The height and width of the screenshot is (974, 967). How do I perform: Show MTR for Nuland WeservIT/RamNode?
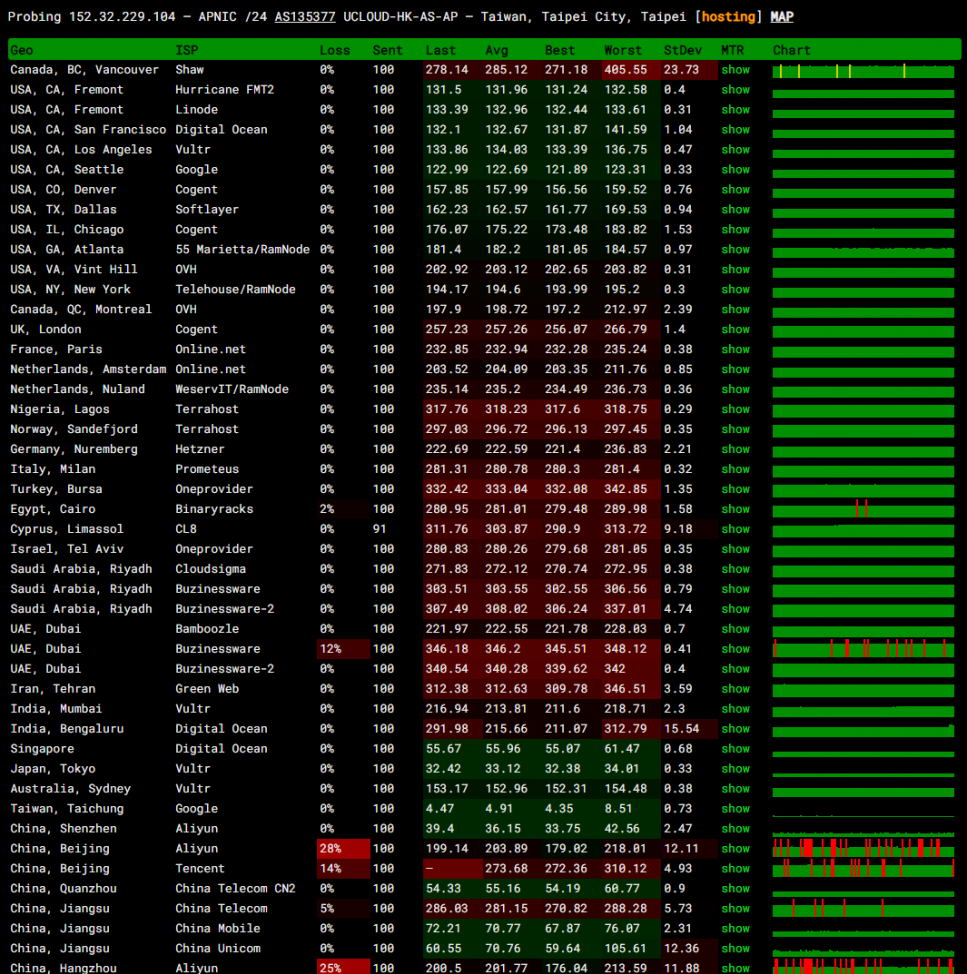click(735, 389)
